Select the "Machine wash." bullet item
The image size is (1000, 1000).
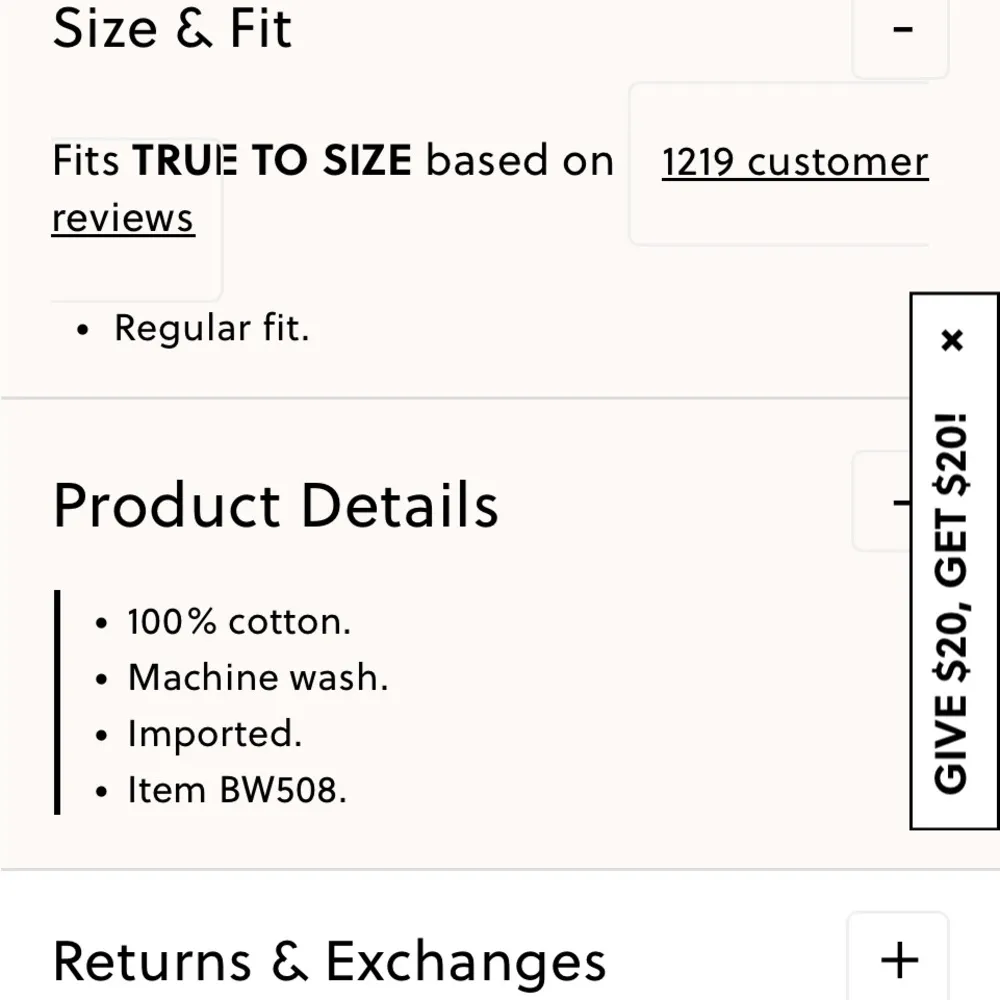pyautogui.click(x=257, y=678)
